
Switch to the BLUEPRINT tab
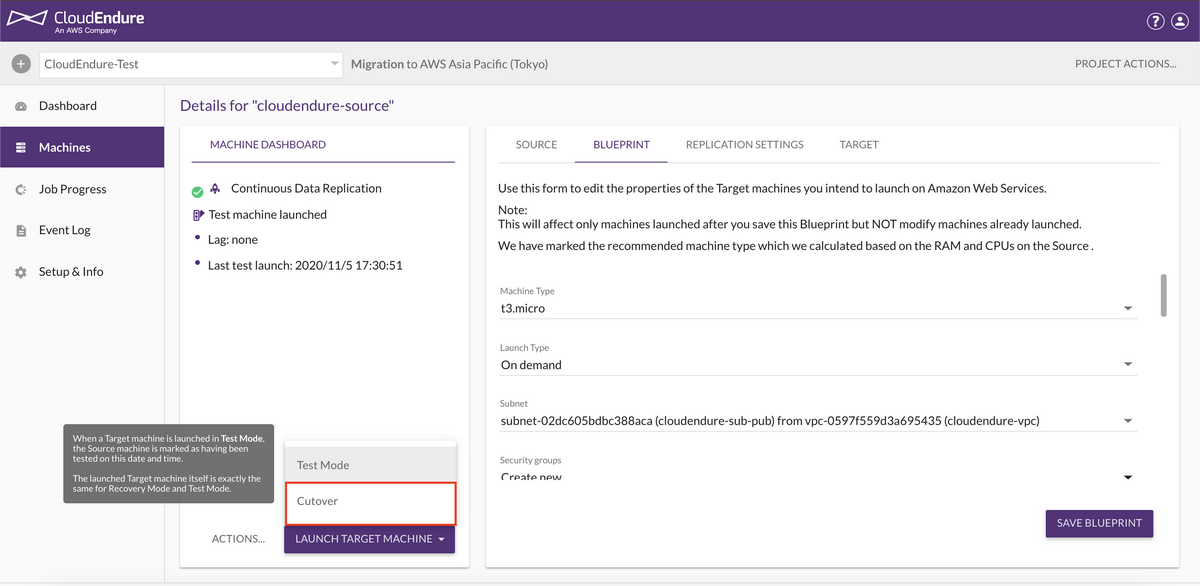[621, 145]
